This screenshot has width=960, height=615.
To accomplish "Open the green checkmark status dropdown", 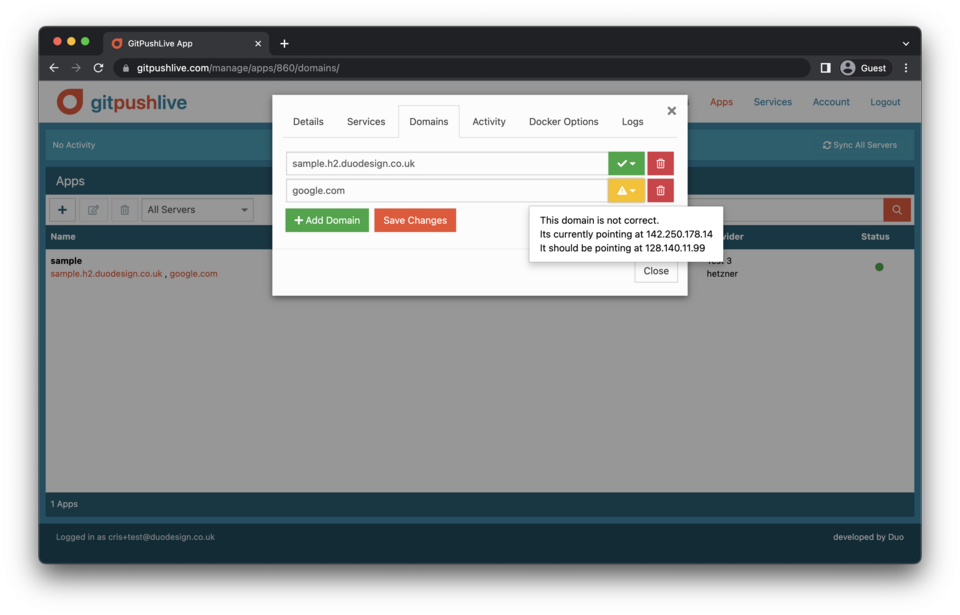I will point(626,164).
